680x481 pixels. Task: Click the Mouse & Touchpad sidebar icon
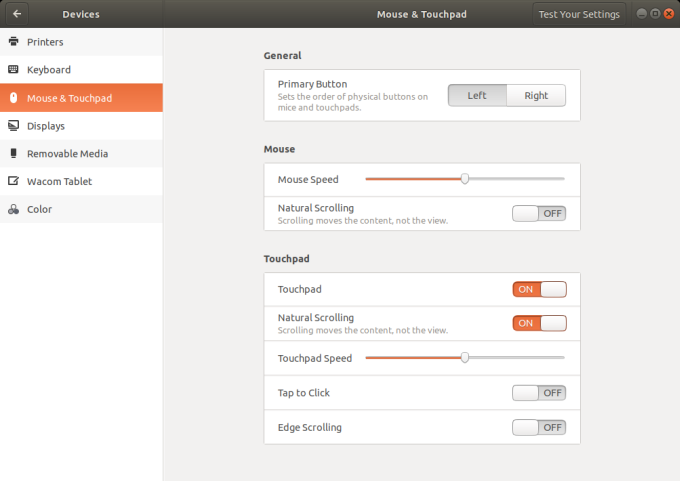pyautogui.click(x=13, y=98)
